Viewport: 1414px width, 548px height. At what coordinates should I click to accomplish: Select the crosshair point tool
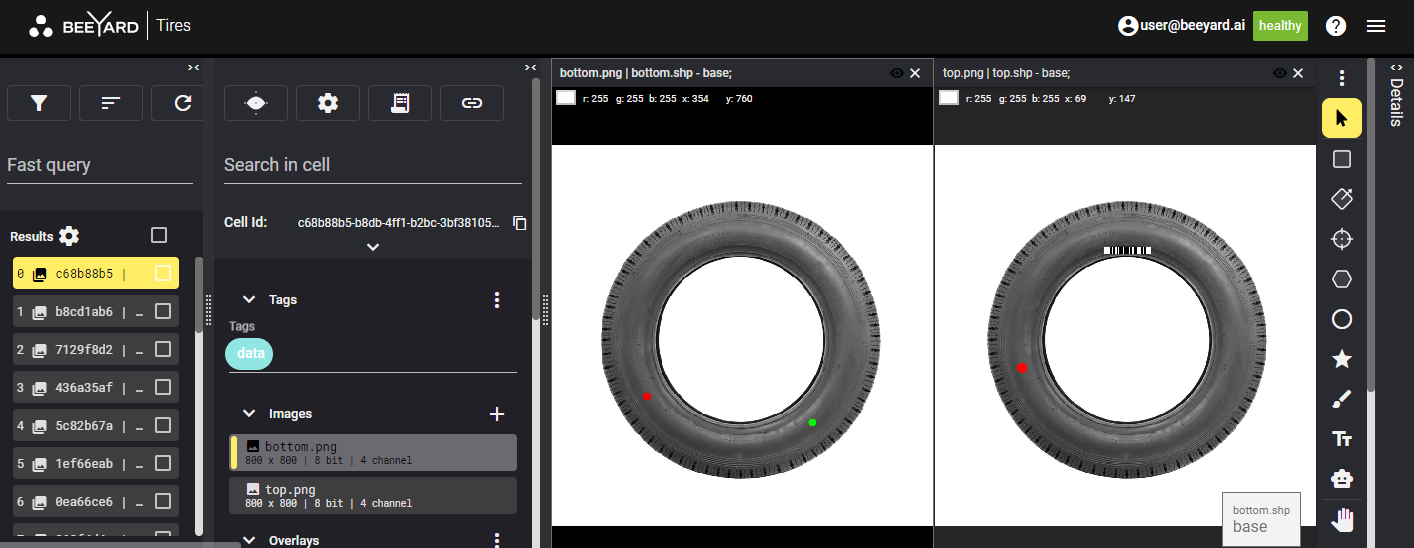coord(1342,239)
